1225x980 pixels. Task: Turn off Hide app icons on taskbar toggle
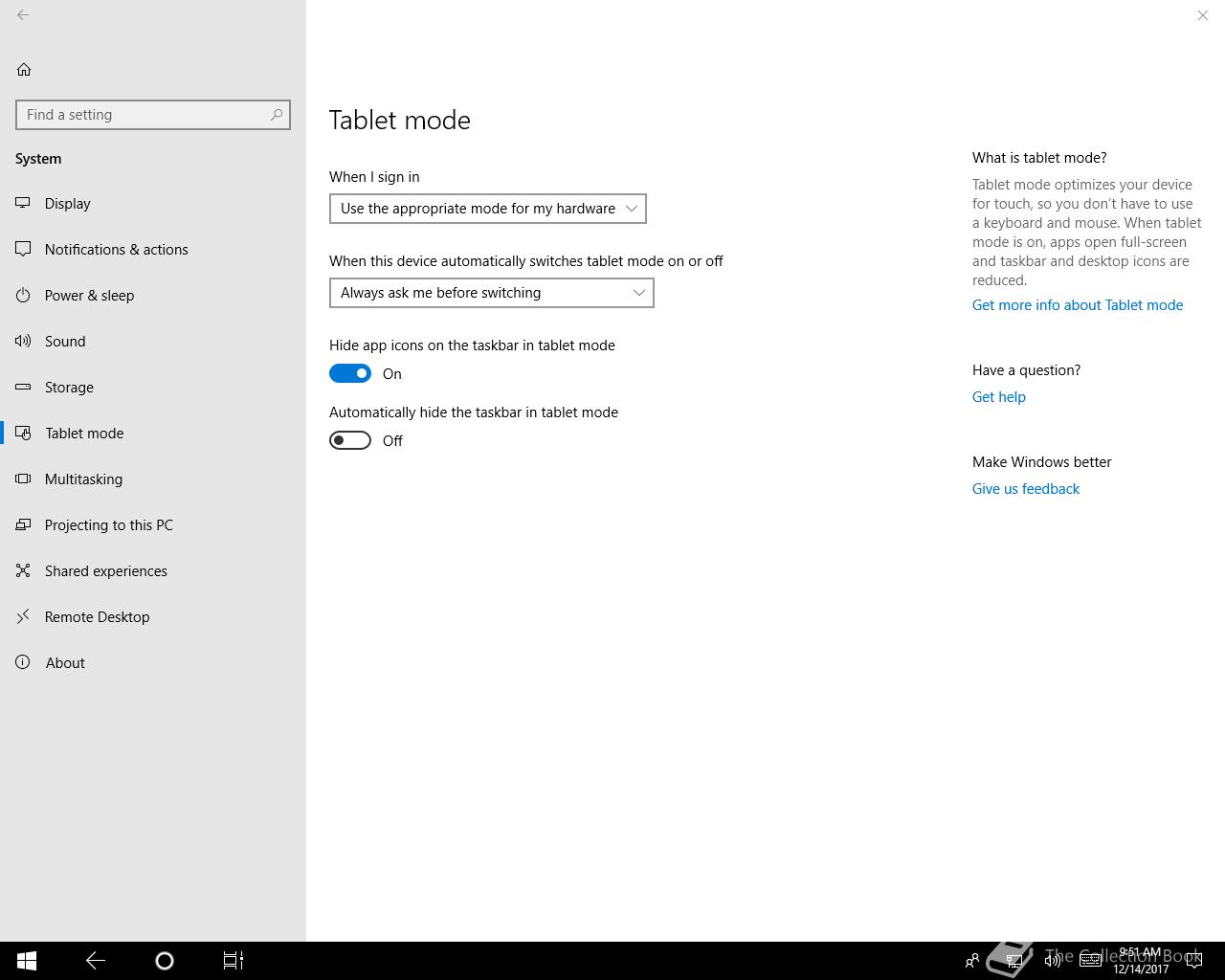pyautogui.click(x=350, y=373)
